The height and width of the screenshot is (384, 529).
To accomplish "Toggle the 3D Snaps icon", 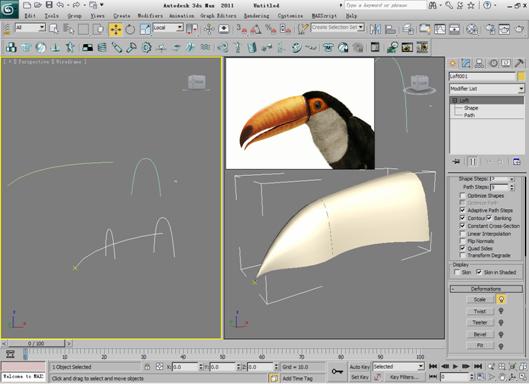I will point(242,29).
